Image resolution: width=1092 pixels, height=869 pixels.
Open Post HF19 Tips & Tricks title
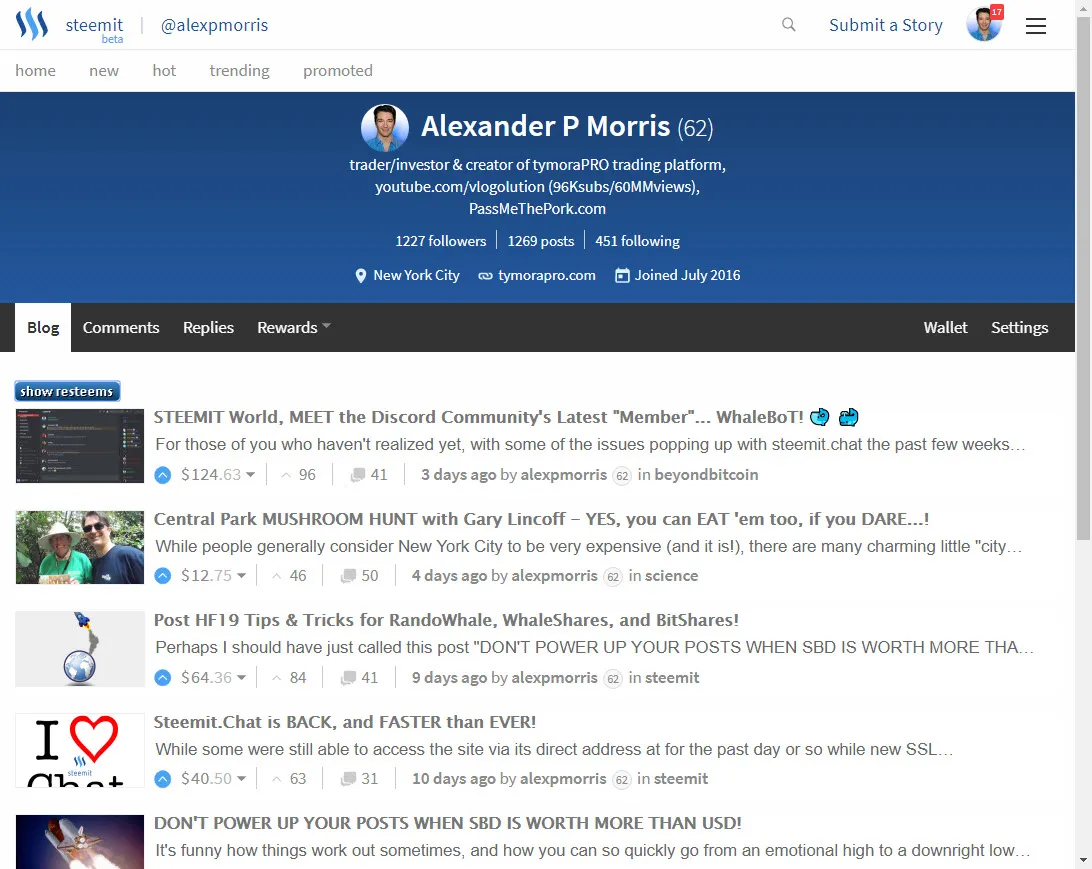tap(446, 620)
